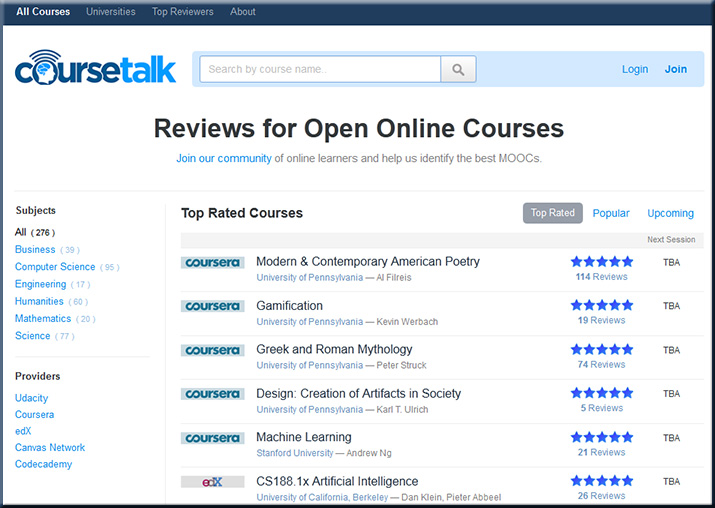Click instructor name Peter Struck
The height and width of the screenshot is (508, 715).
(x=401, y=366)
